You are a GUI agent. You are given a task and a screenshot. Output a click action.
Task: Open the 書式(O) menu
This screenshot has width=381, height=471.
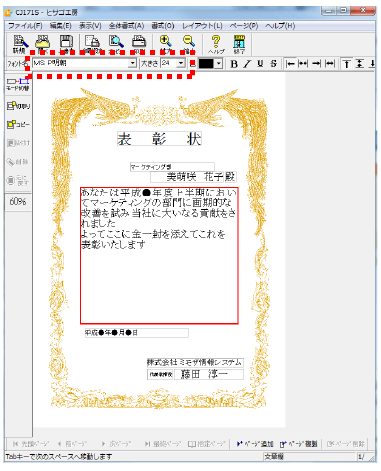point(163,26)
